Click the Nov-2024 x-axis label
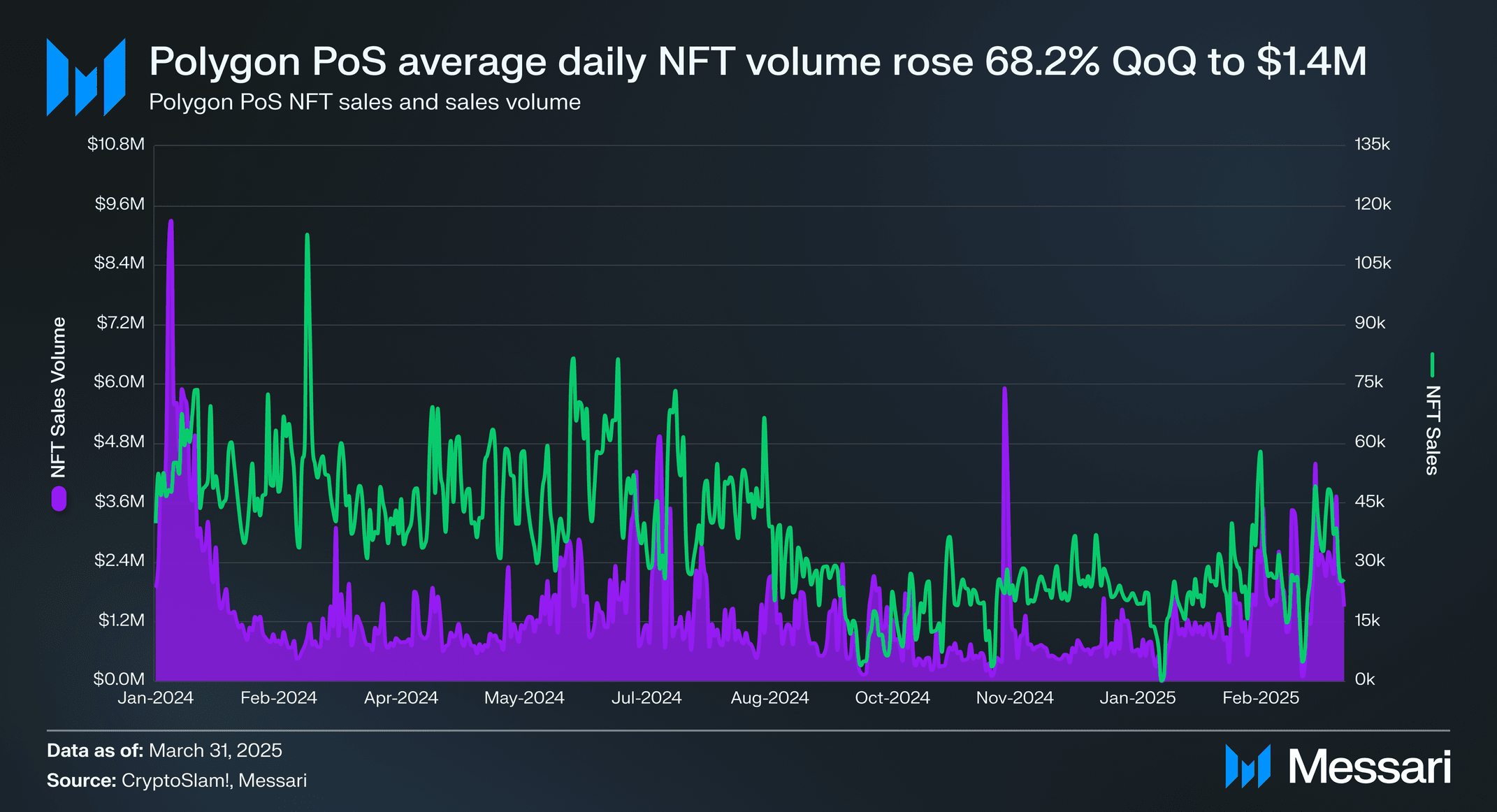 tap(1015, 698)
